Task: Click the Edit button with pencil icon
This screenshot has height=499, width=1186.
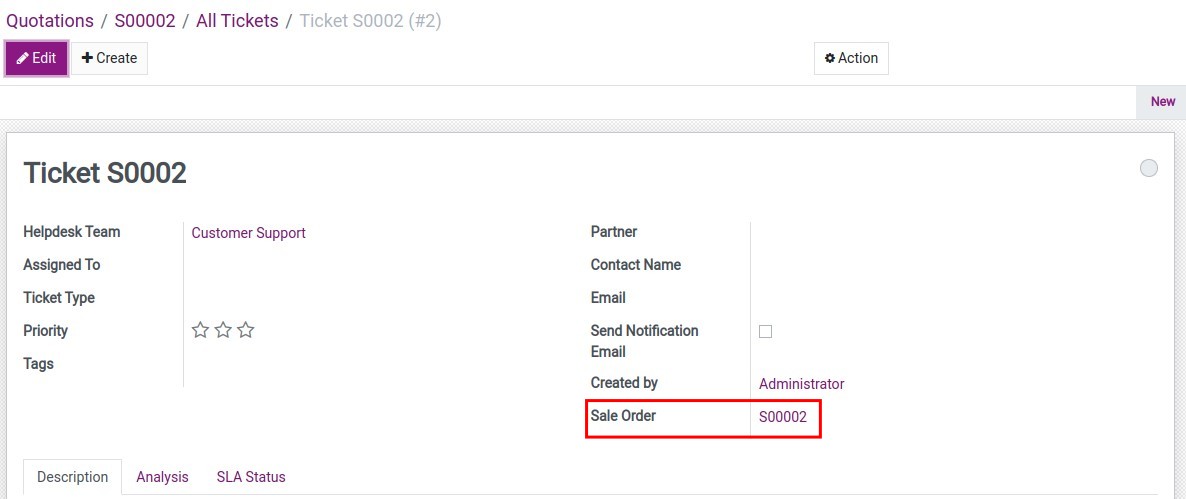Action: [x=37, y=58]
